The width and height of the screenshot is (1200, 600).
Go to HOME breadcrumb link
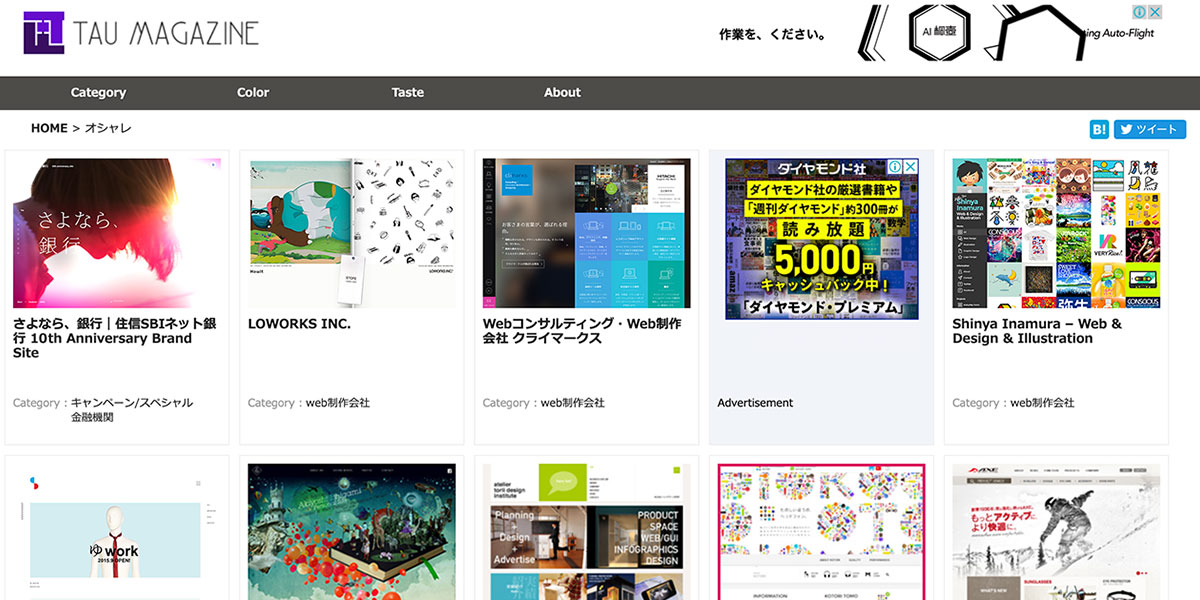click(49, 128)
